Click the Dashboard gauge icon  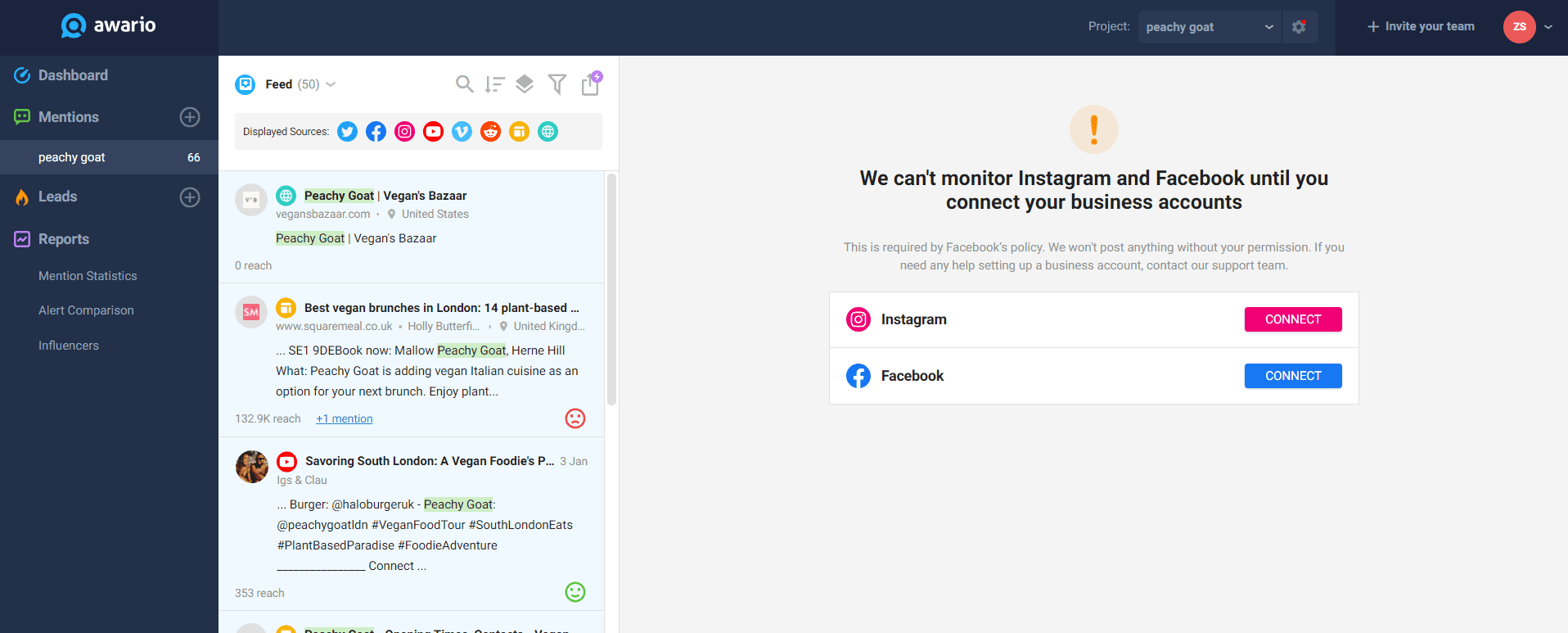[x=22, y=75]
